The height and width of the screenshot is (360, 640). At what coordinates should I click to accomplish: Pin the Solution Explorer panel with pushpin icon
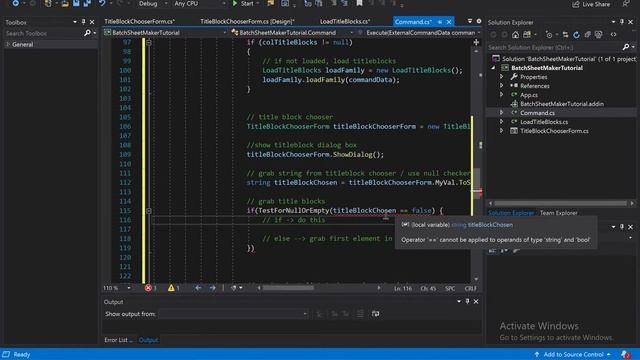coord(622,22)
